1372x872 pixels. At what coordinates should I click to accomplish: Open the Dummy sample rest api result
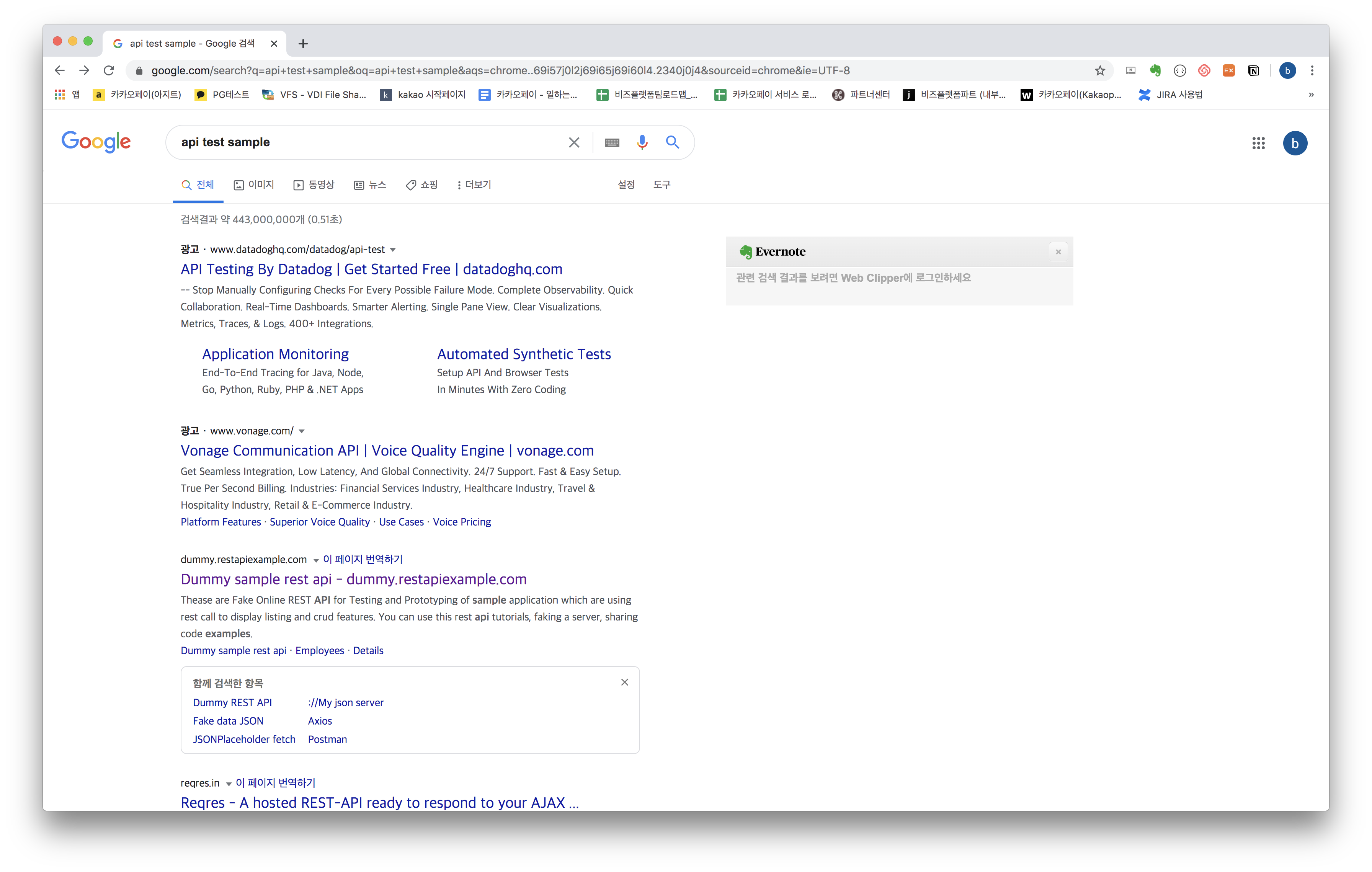[353, 579]
